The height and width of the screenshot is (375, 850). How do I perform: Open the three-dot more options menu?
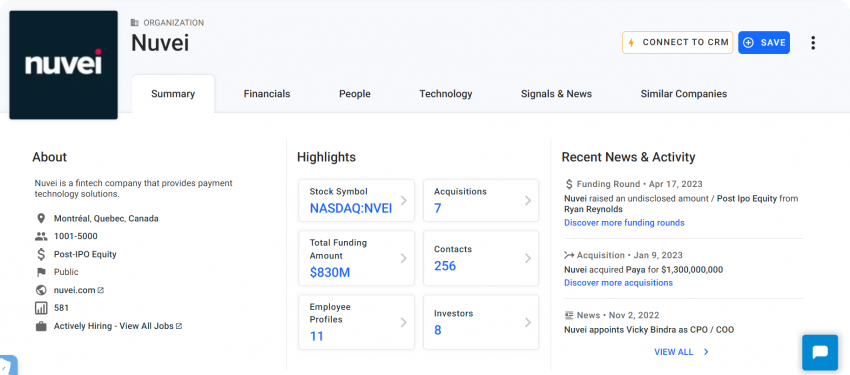click(813, 43)
